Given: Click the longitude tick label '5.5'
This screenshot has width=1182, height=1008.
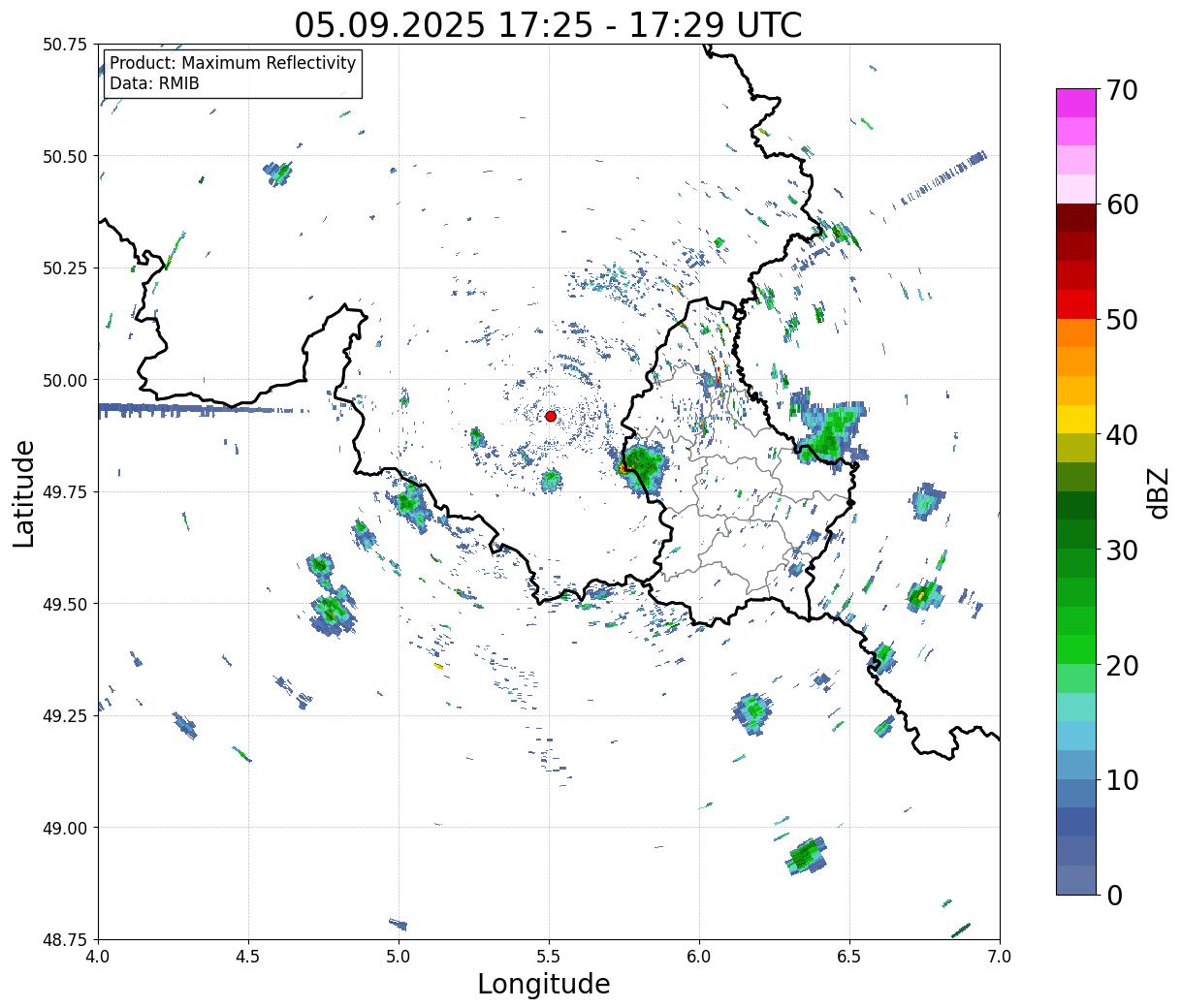Looking at the screenshot, I should (549, 957).
